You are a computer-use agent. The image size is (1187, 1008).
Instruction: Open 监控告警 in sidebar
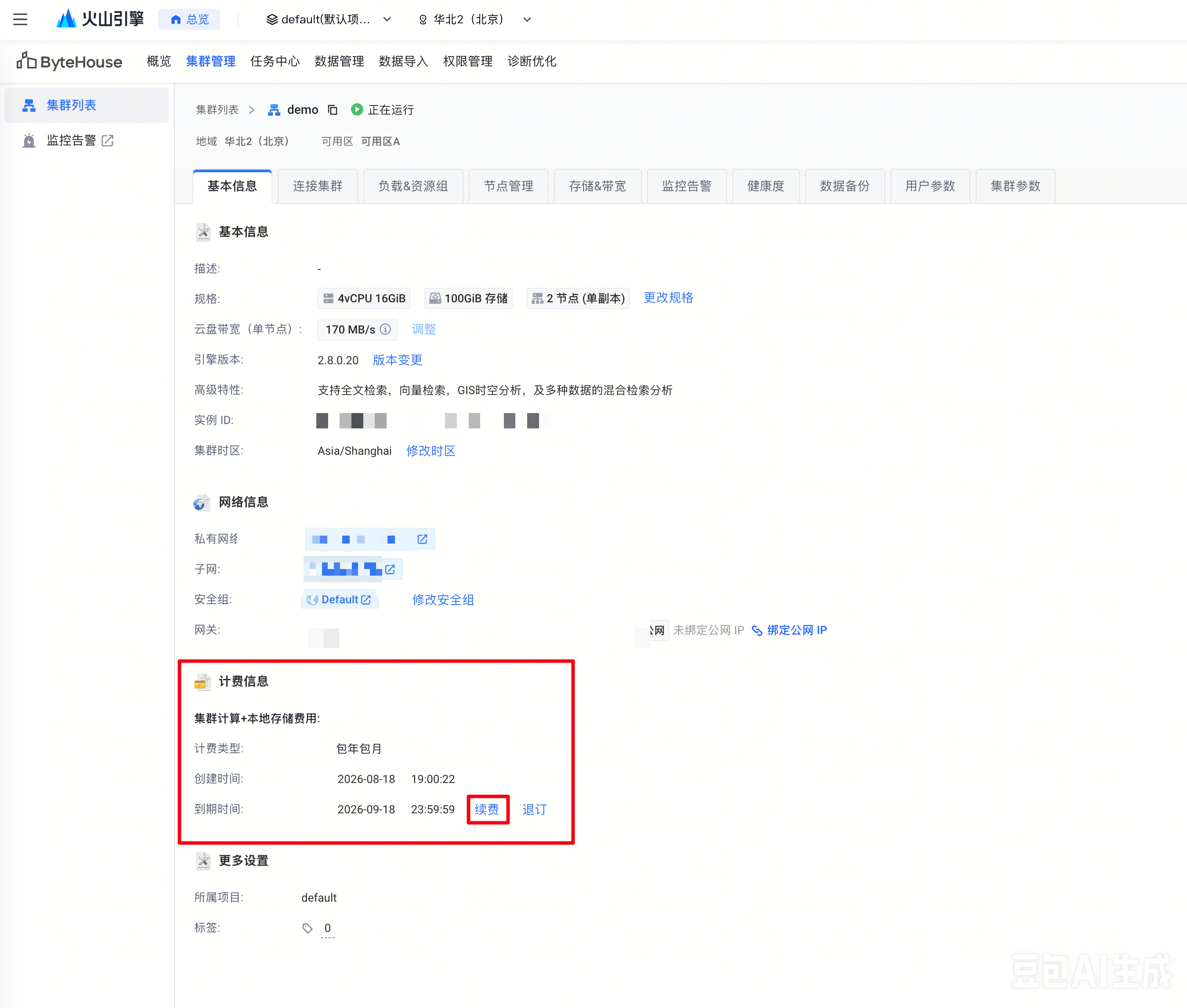[x=80, y=141]
